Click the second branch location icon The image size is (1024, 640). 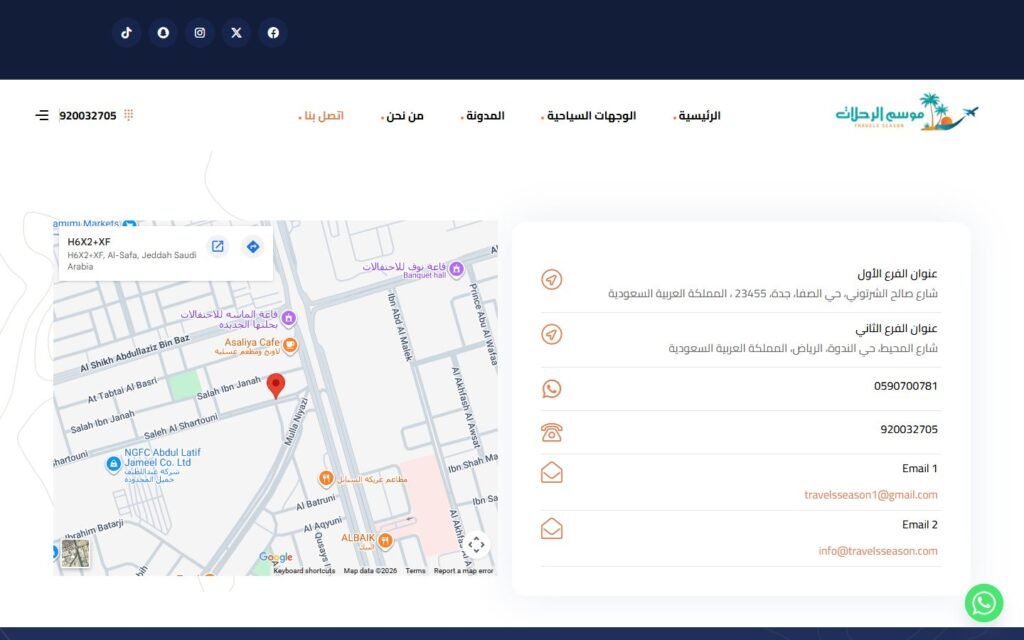[x=552, y=334]
